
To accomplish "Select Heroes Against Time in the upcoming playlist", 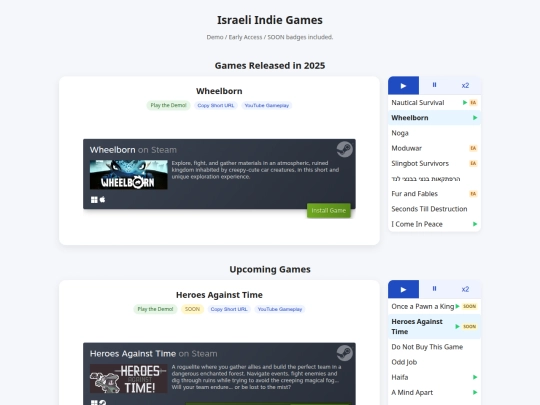I will click(434, 326).
